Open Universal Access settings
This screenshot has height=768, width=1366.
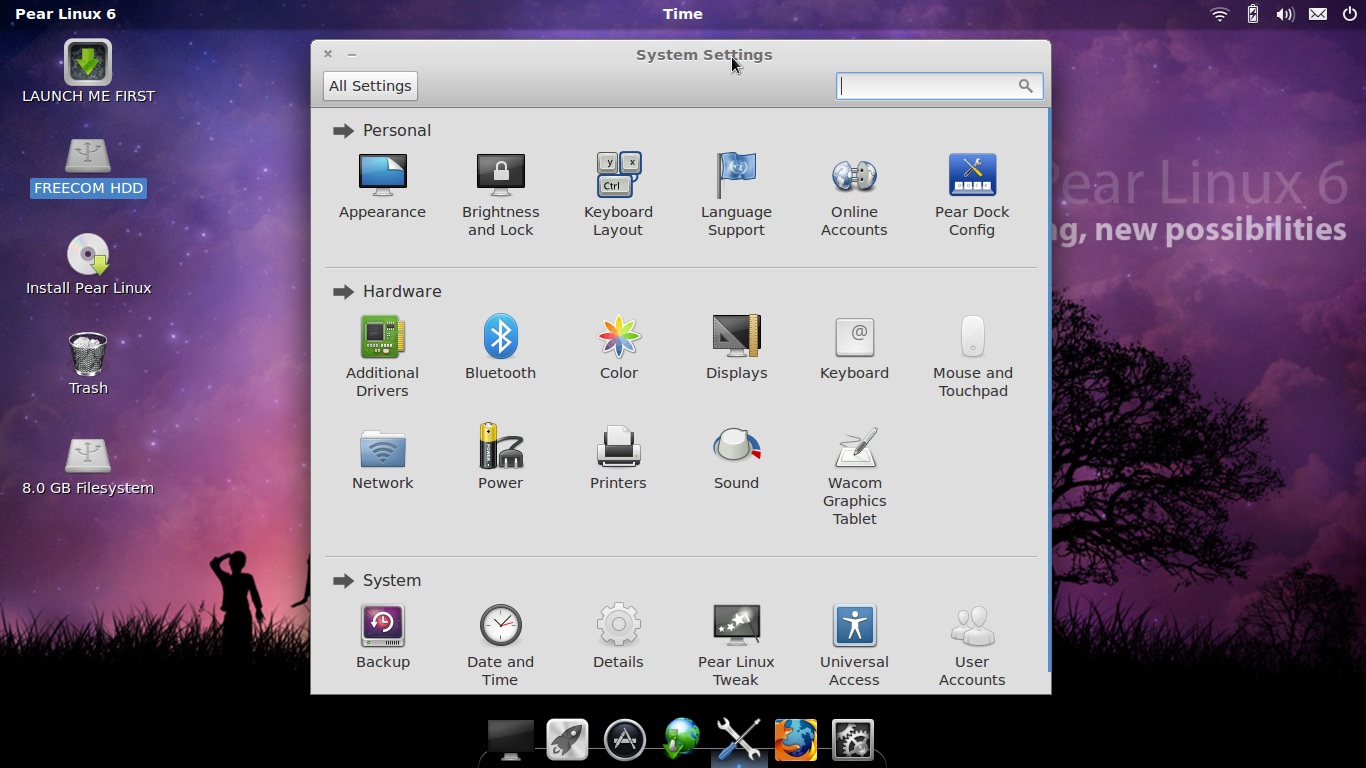tap(854, 645)
